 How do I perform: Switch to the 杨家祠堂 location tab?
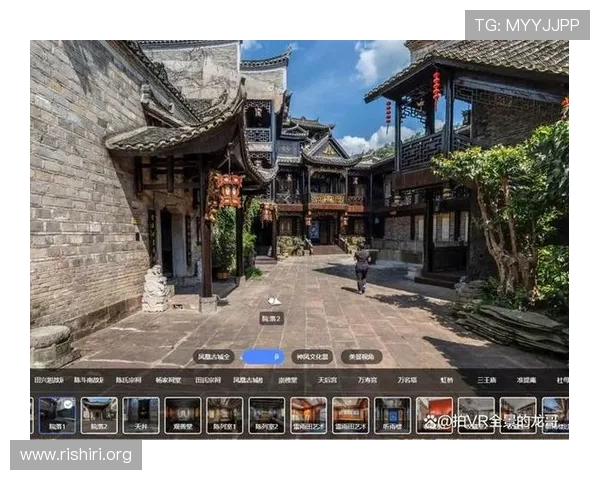(x=168, y=380)
